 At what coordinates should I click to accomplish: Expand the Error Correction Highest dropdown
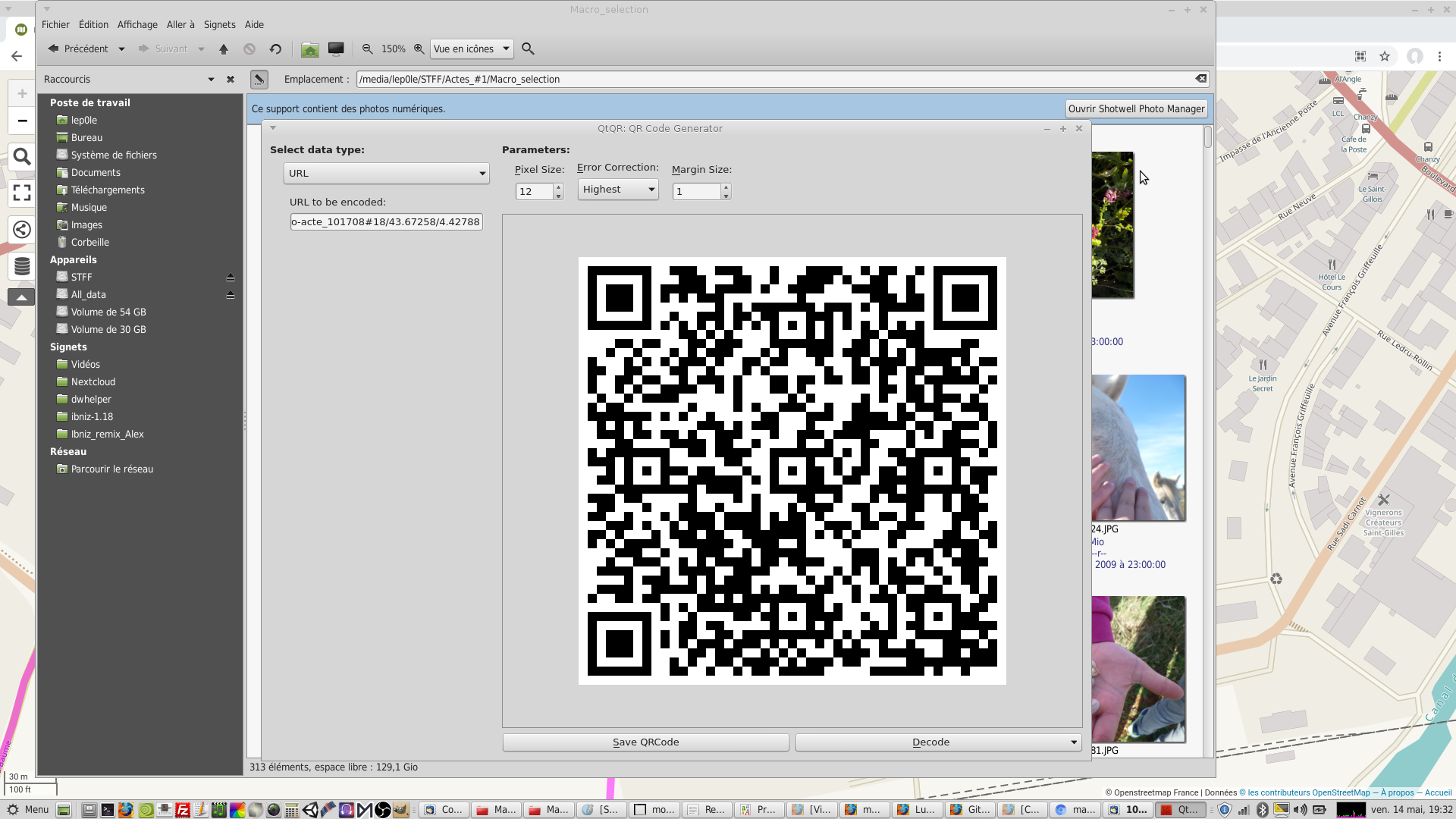618,190
